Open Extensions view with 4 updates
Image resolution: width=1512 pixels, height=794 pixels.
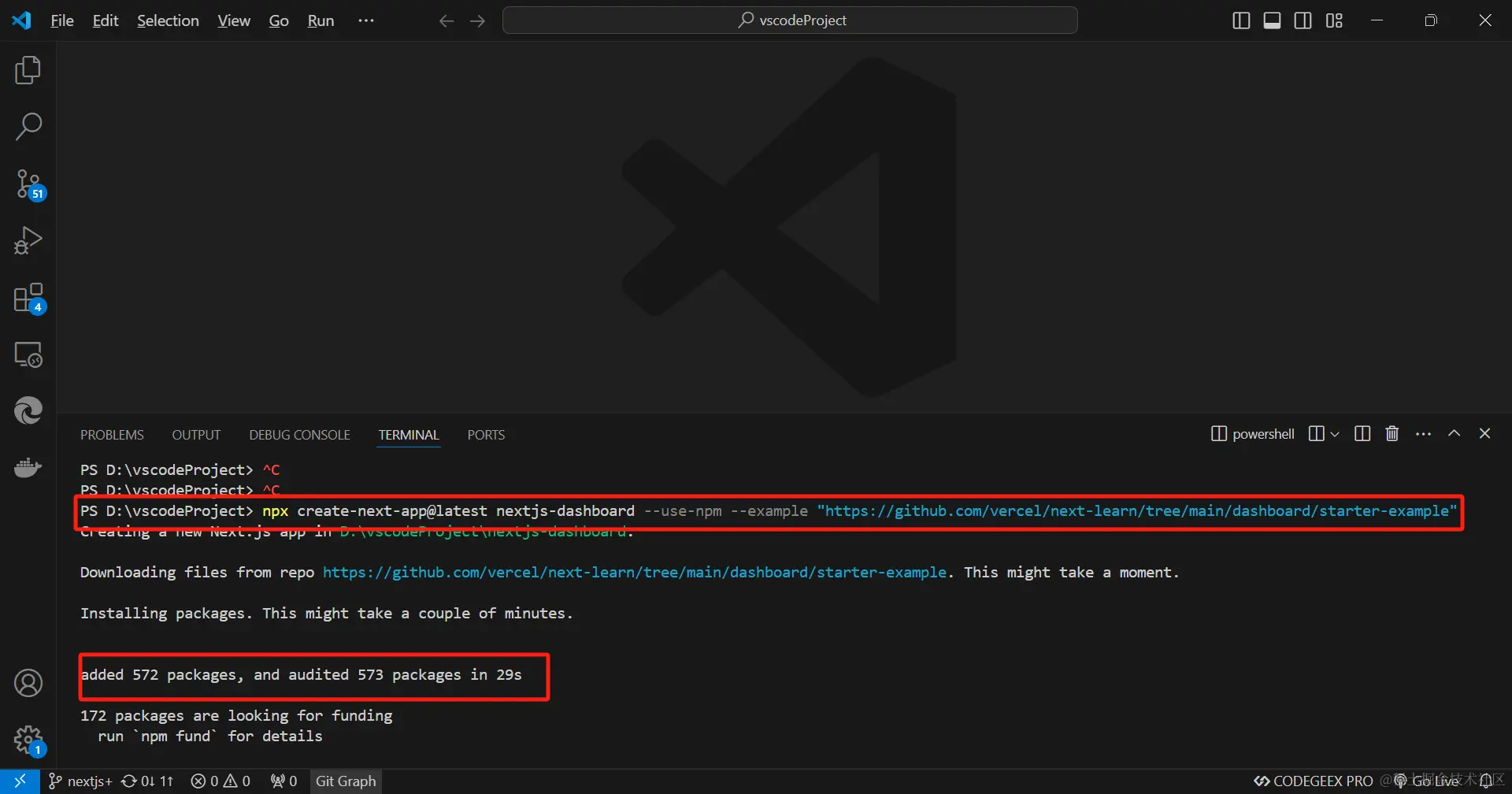[30, 299]
